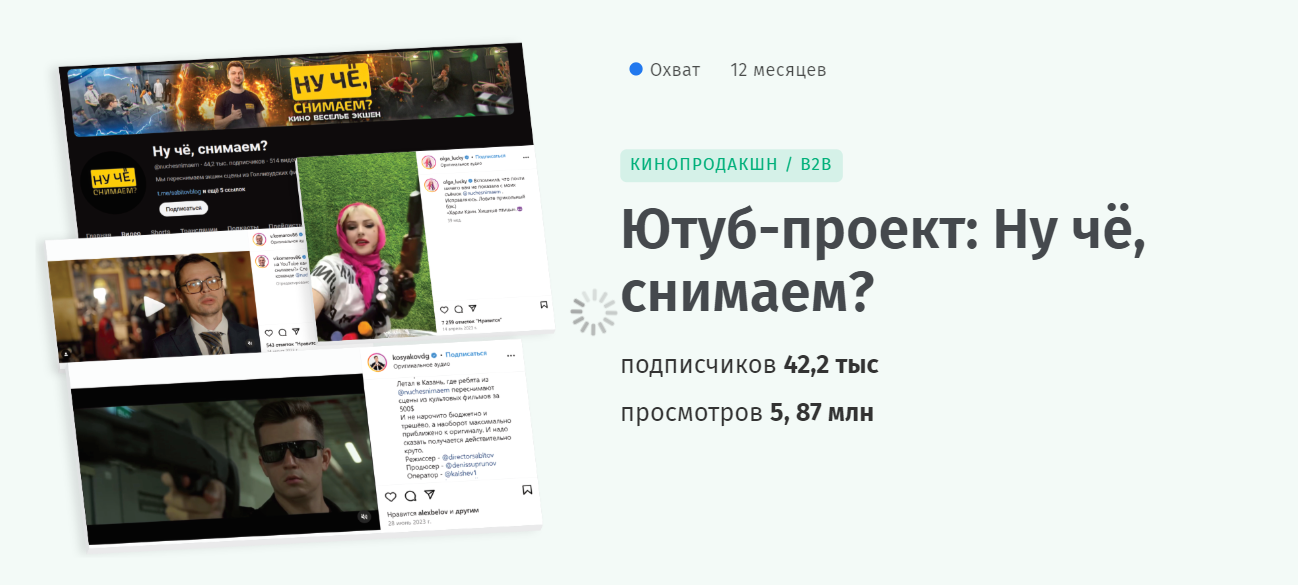Click kosyakovdg profile avatar

click(377, 362)
